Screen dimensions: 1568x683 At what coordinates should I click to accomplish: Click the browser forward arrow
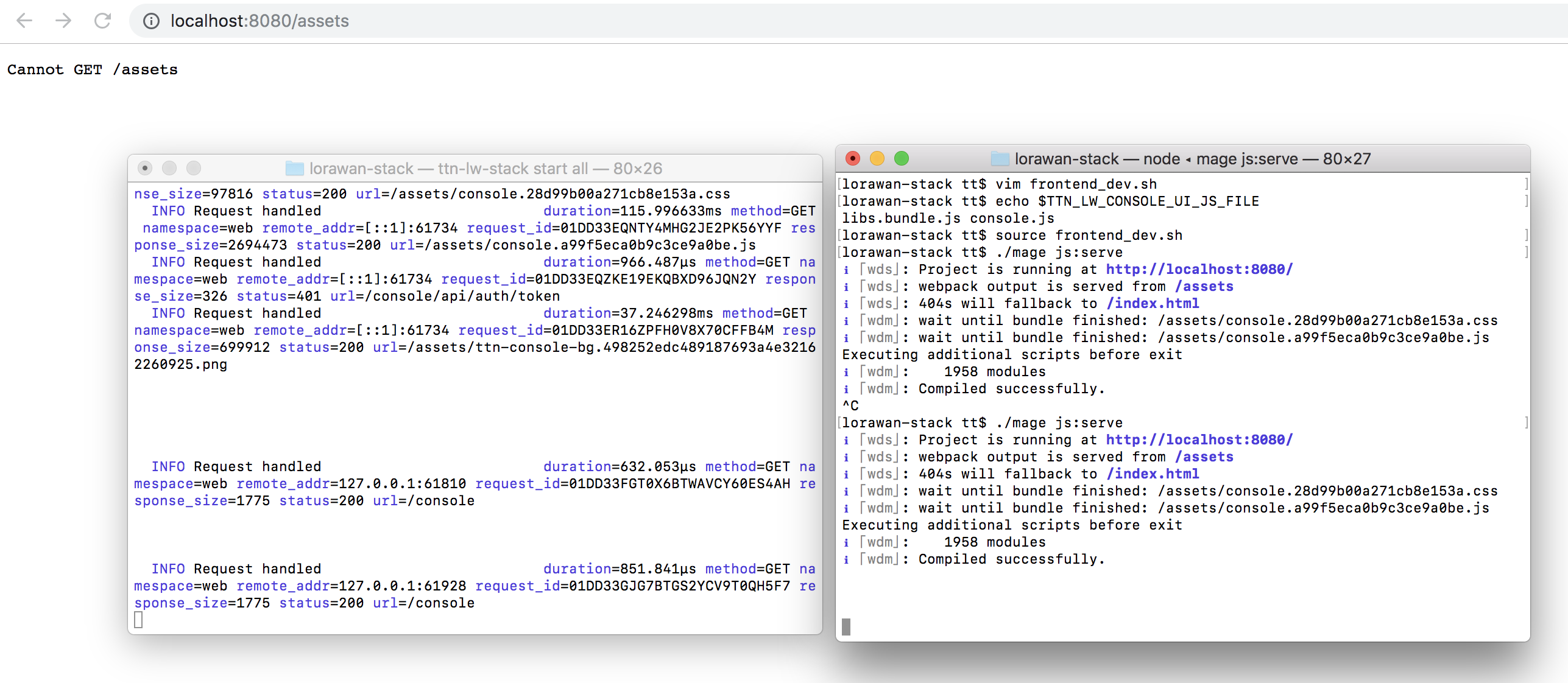point(63,21)
